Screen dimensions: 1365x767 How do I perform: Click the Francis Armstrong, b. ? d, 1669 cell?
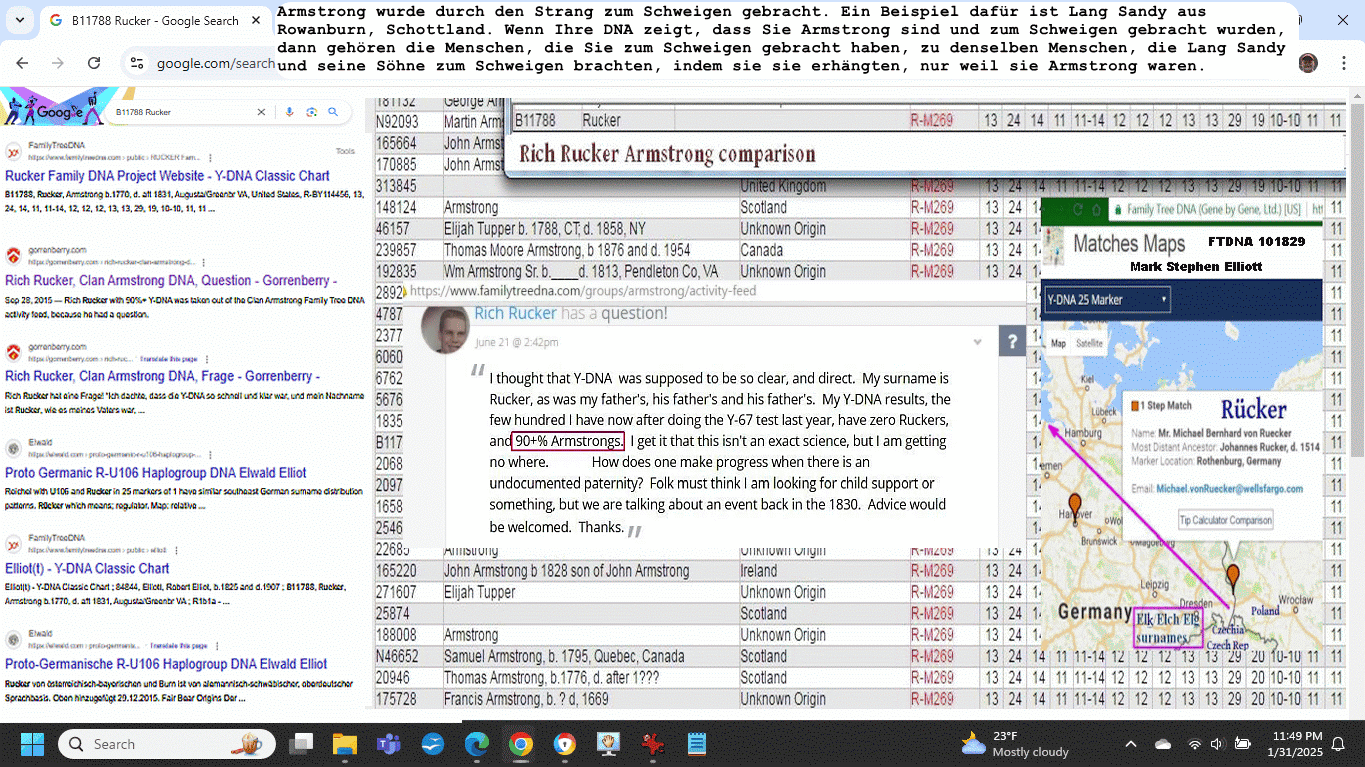(590, 699)
